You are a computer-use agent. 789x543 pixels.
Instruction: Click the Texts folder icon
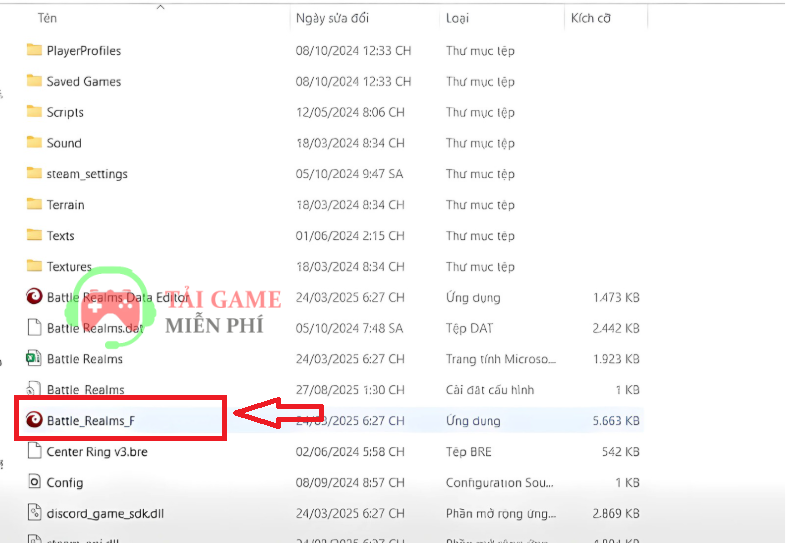(34, 235)
